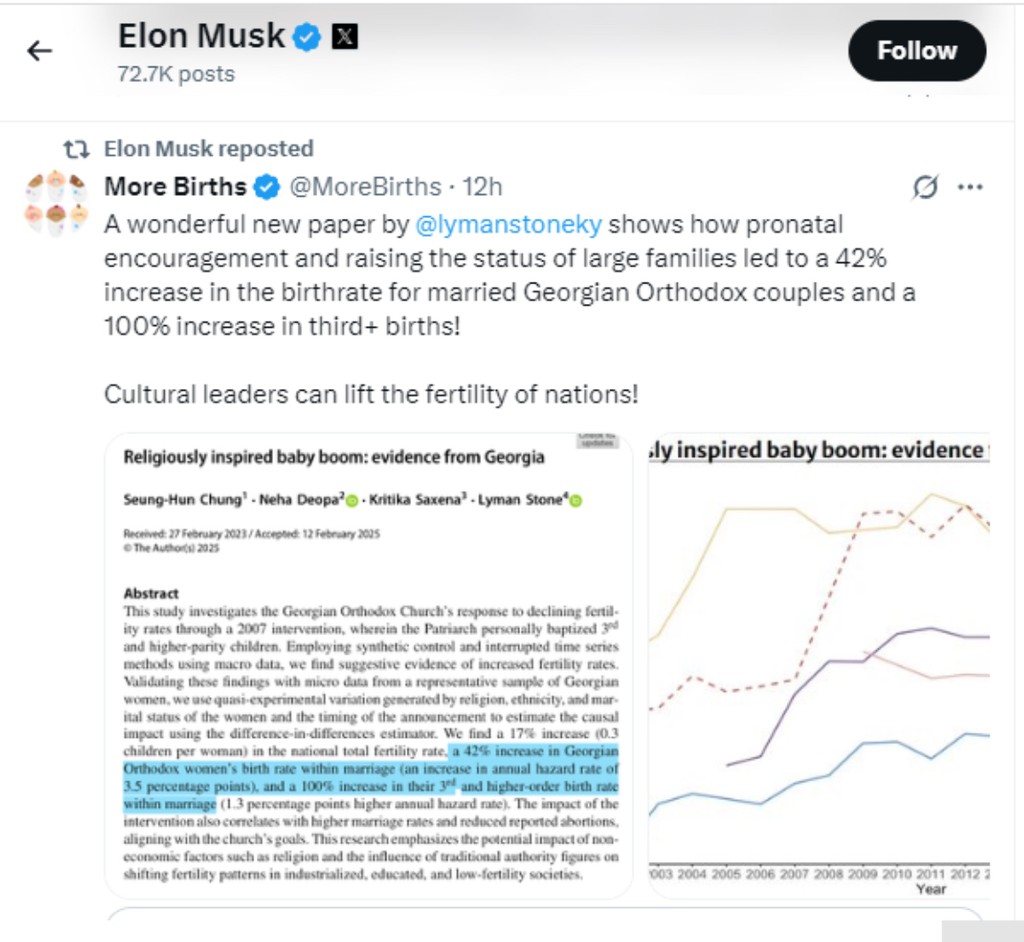
Task: Open the @MoreBirths handle
Action: coord(365,187)
